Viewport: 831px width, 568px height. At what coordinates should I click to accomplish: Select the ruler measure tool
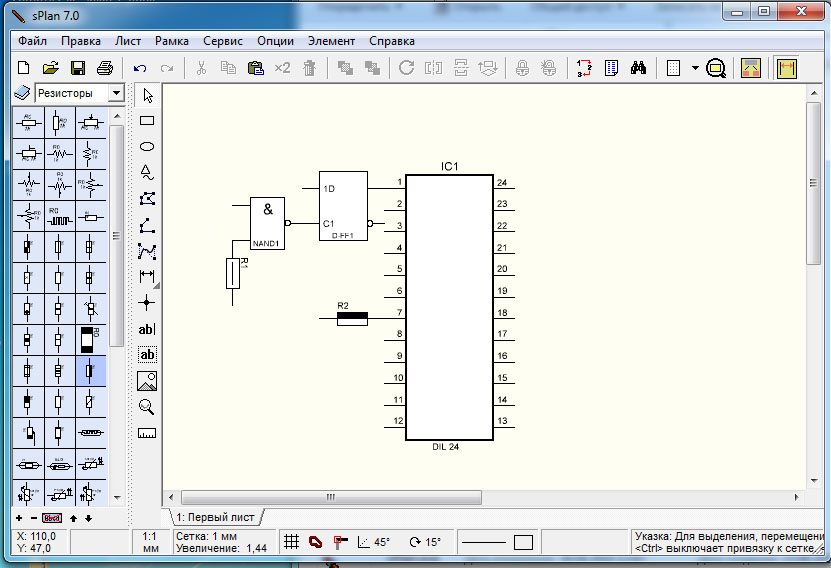[147, 433]
